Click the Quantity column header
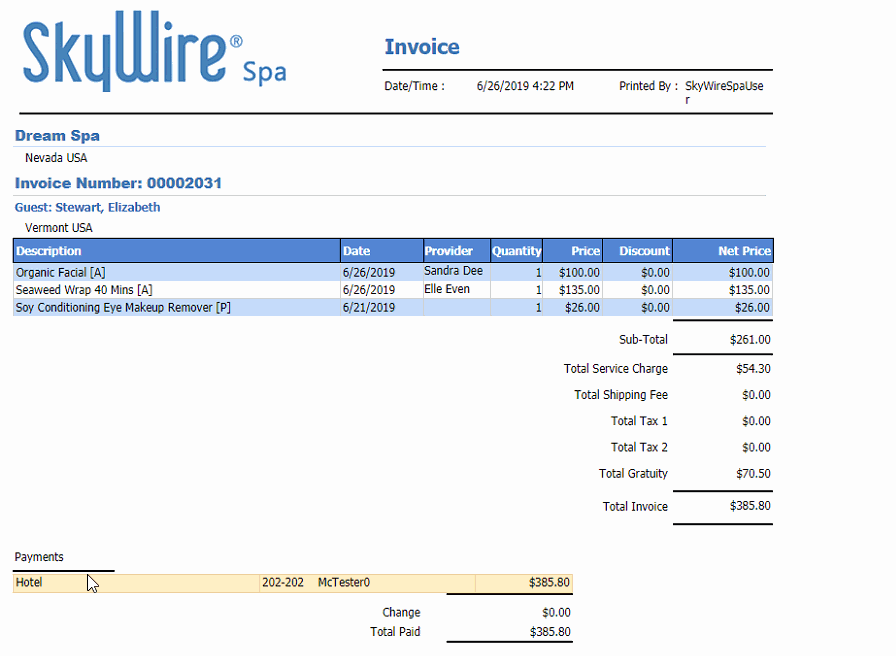896x656 pixels. [x=516, y=251]
